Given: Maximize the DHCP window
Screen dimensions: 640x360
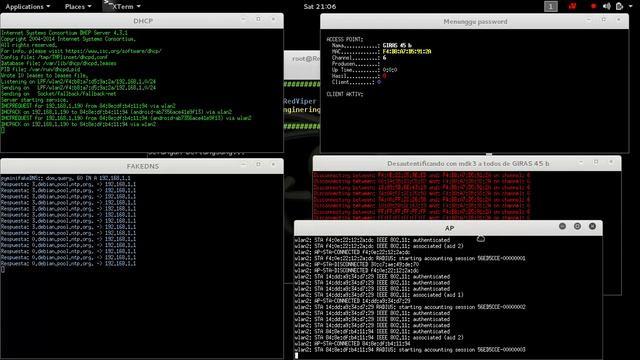Looking at the screenshot, I should click(258, 20).
